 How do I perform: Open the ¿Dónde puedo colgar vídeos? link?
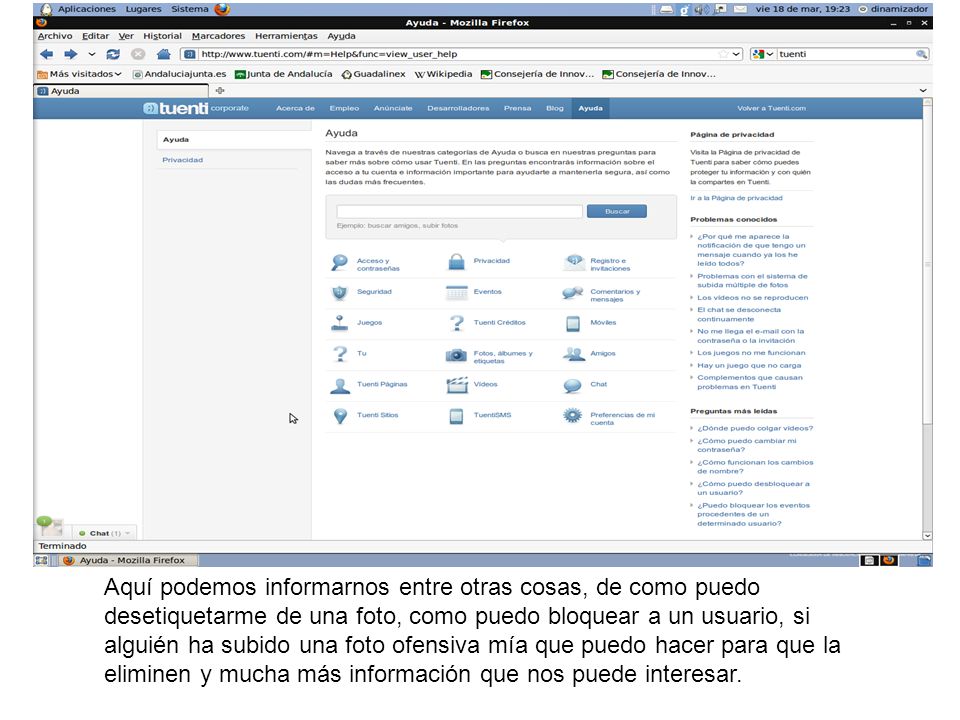(755, 428)
